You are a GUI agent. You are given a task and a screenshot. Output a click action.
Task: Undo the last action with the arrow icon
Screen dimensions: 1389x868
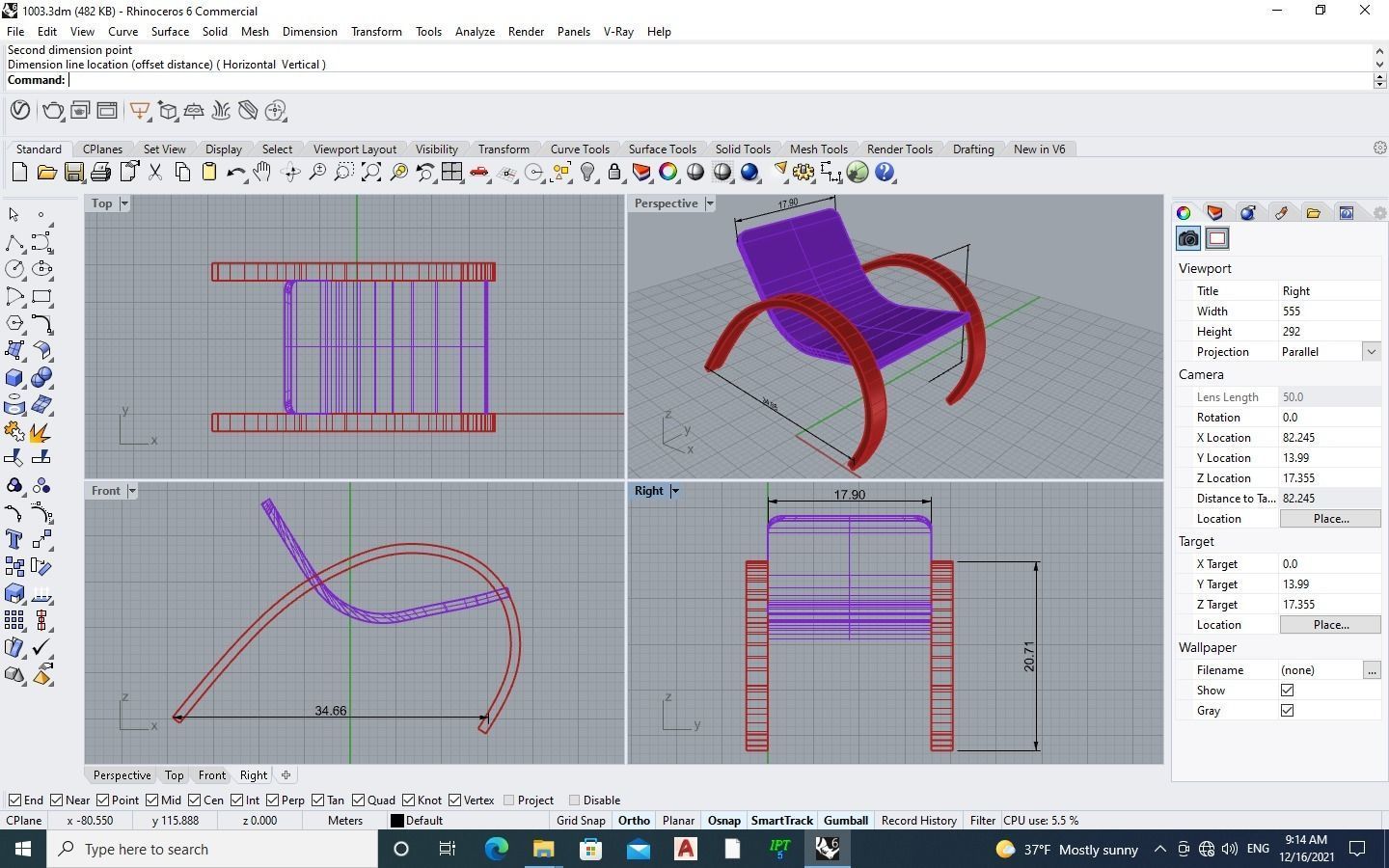coord(235,173)
